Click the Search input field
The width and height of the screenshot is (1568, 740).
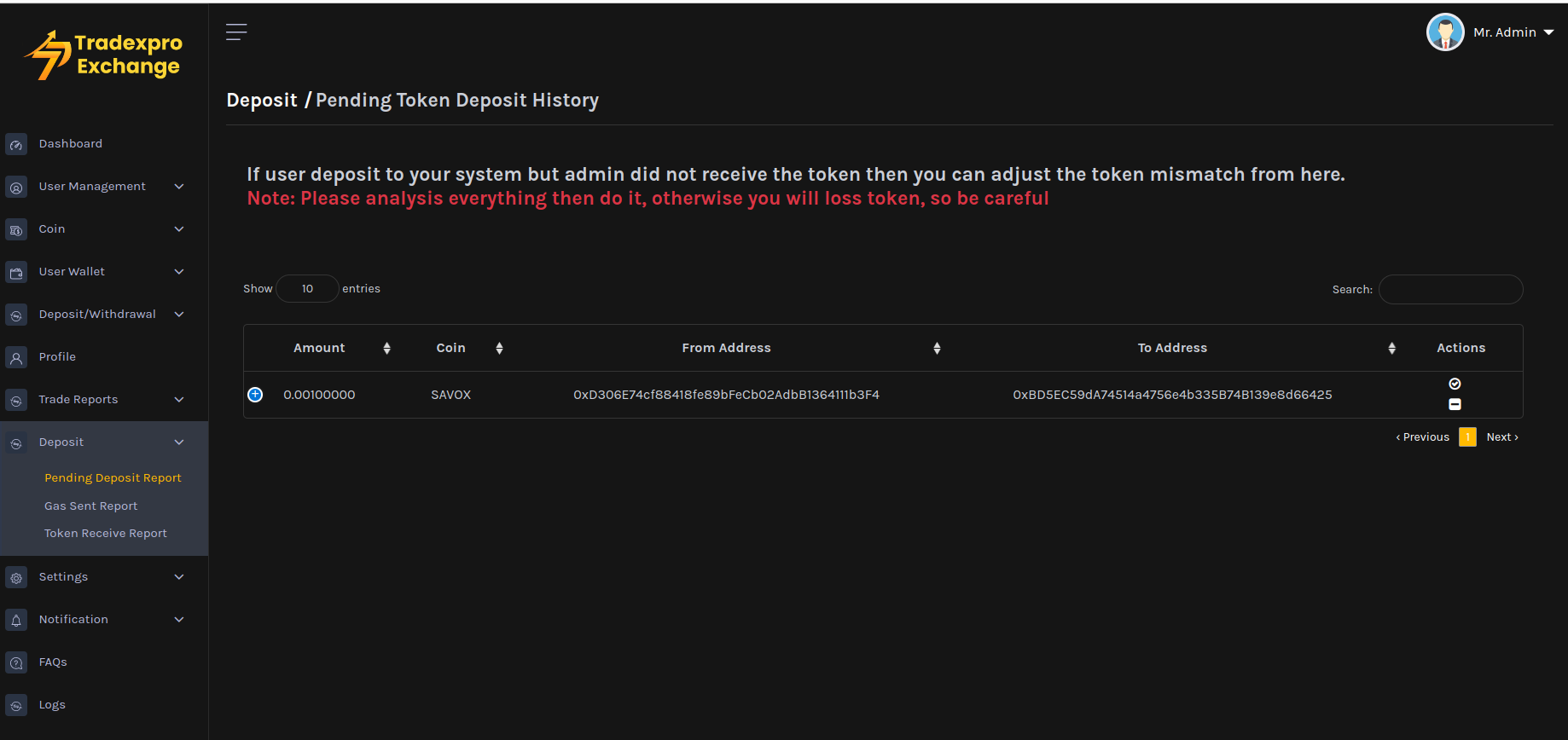pos(1450,290)
